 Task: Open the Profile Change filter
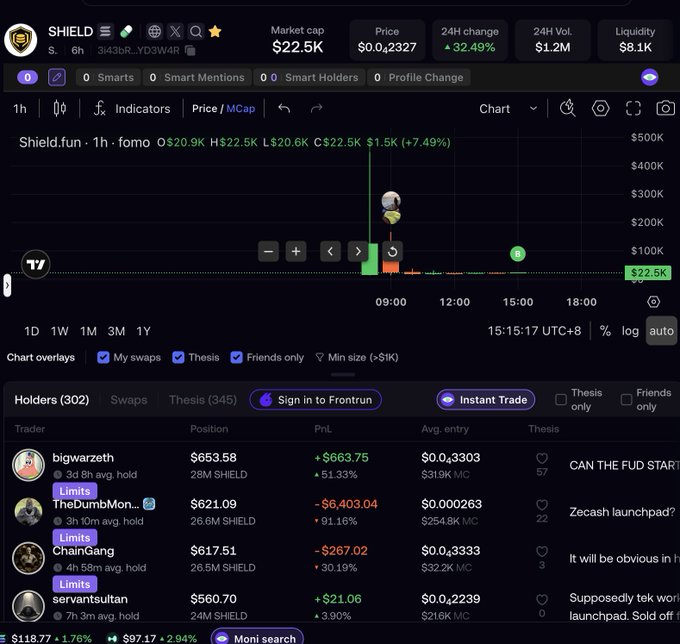point(419,78)
